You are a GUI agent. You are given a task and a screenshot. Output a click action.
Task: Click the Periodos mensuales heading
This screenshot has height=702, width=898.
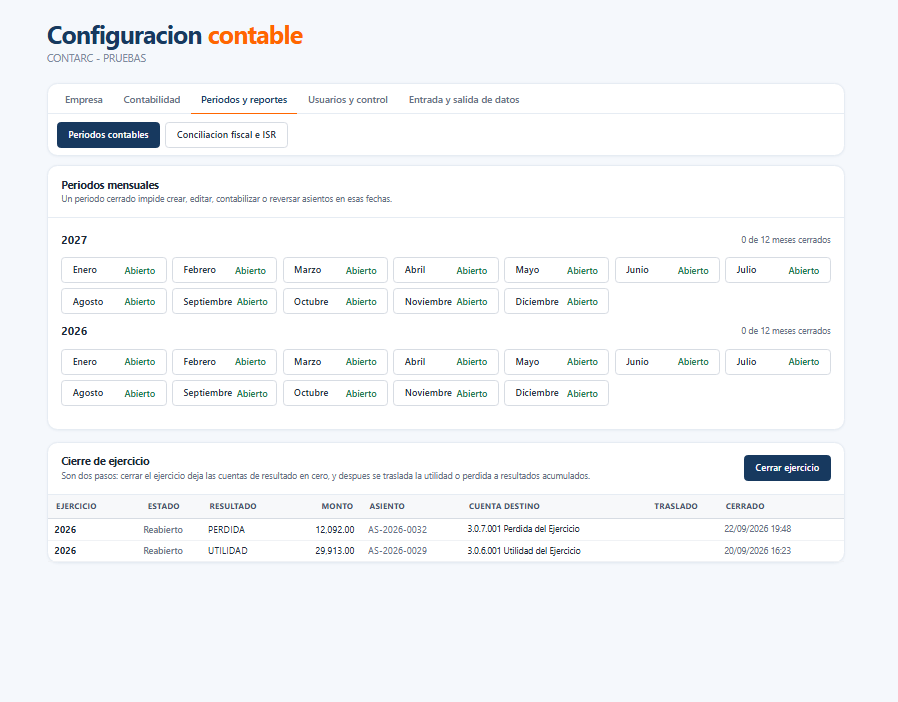click(110, 185)
